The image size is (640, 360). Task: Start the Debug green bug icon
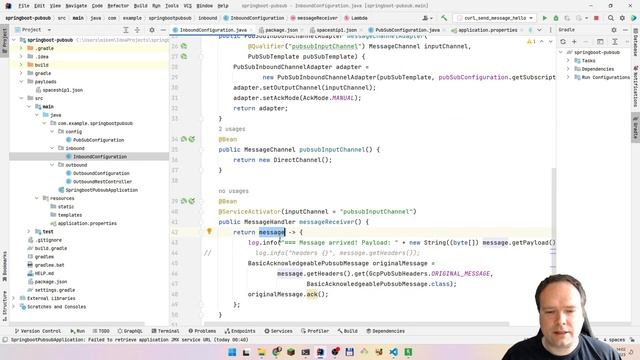[x=556, y=18]
